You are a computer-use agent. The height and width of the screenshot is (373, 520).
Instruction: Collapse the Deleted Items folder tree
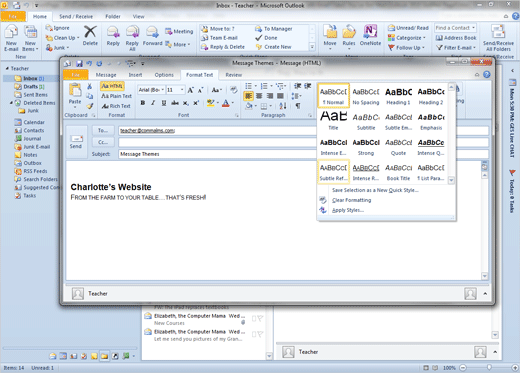pyautogui.click(x=11, y=103)
